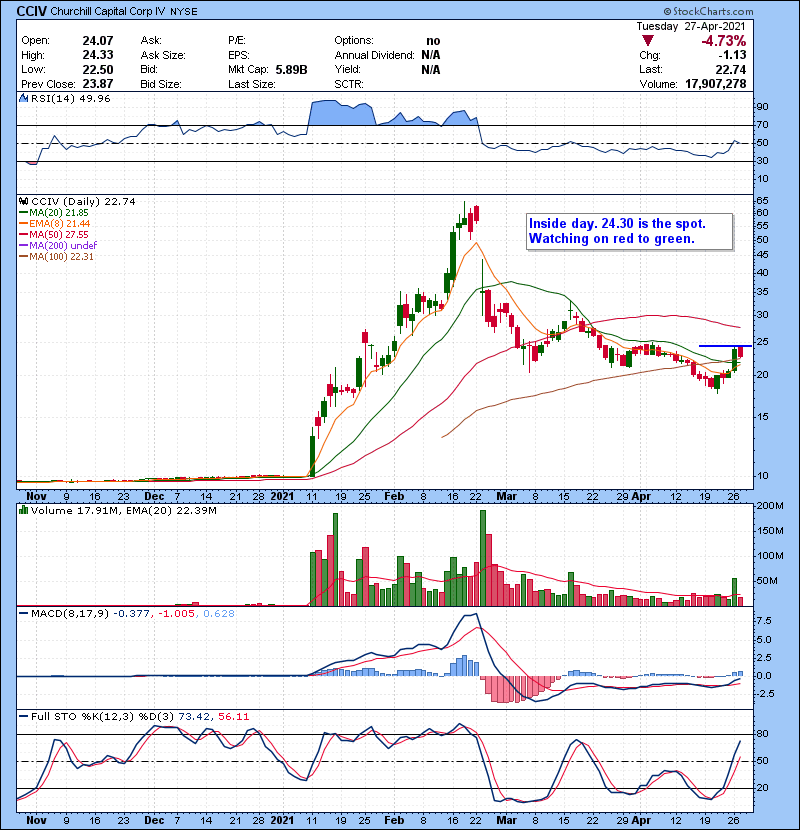
Task: Click the 7.5 label on the MACD axis
Action: 764,620
